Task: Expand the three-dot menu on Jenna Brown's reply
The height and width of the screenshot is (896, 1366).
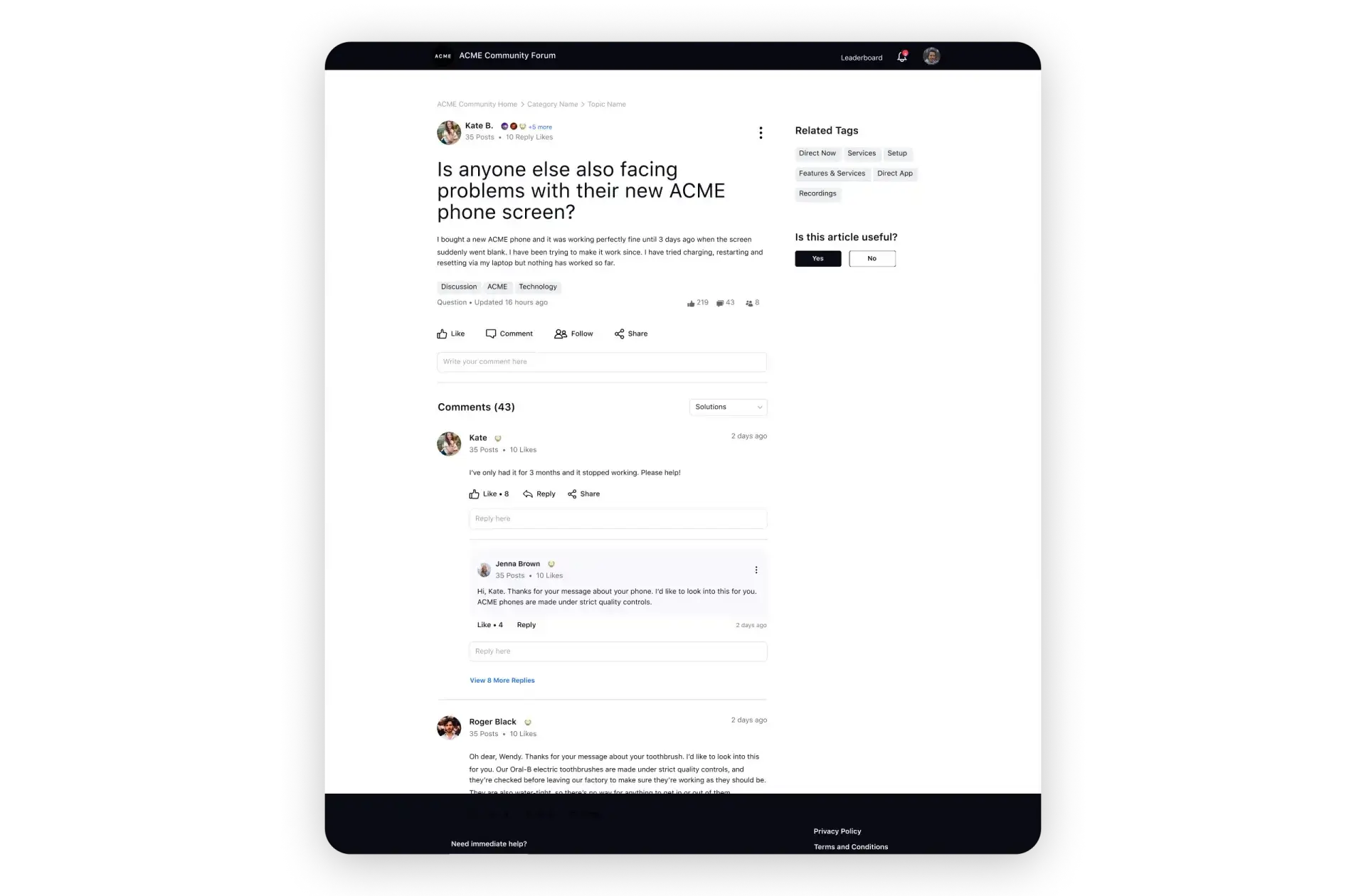Action: point(756,569)
